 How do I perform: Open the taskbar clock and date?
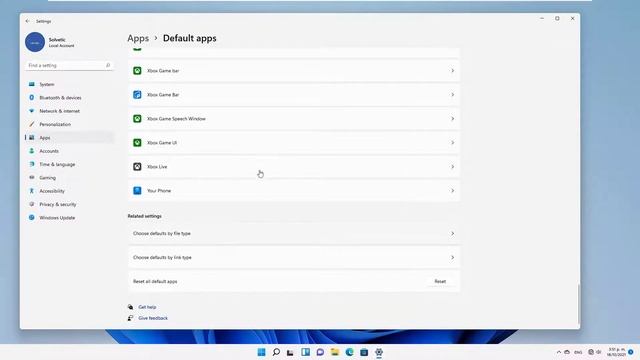(617, 352)
